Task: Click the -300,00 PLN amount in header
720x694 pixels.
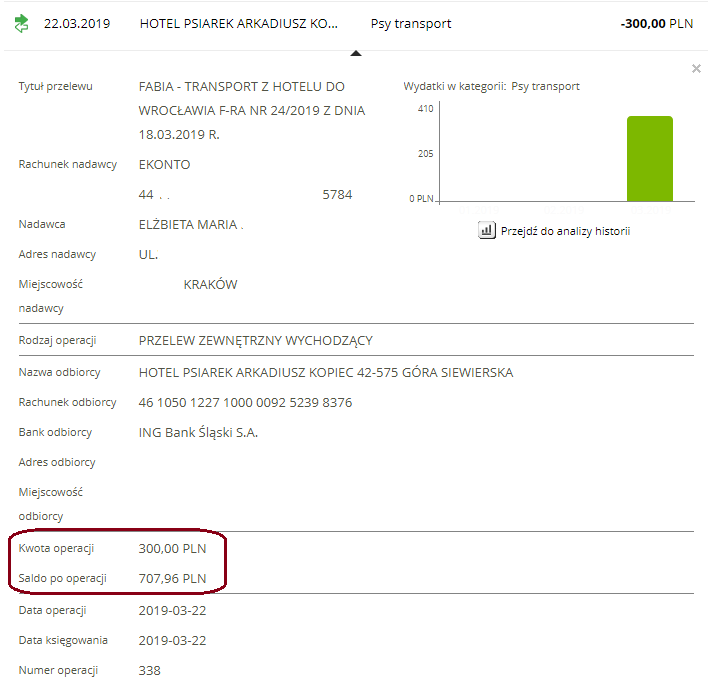Action: pos(656,23)
